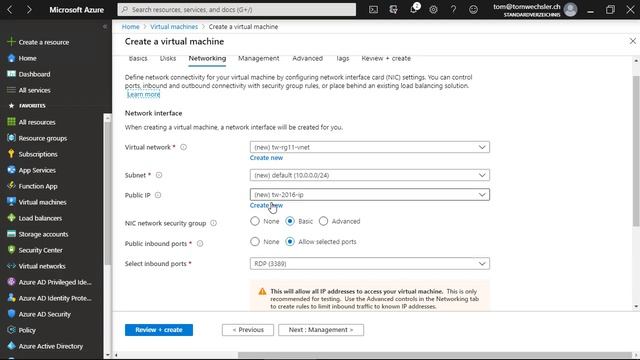The height and width of the screenshot is (360, 640).
Task: Click Create new under Virtual network
Action: coord(266,158)
